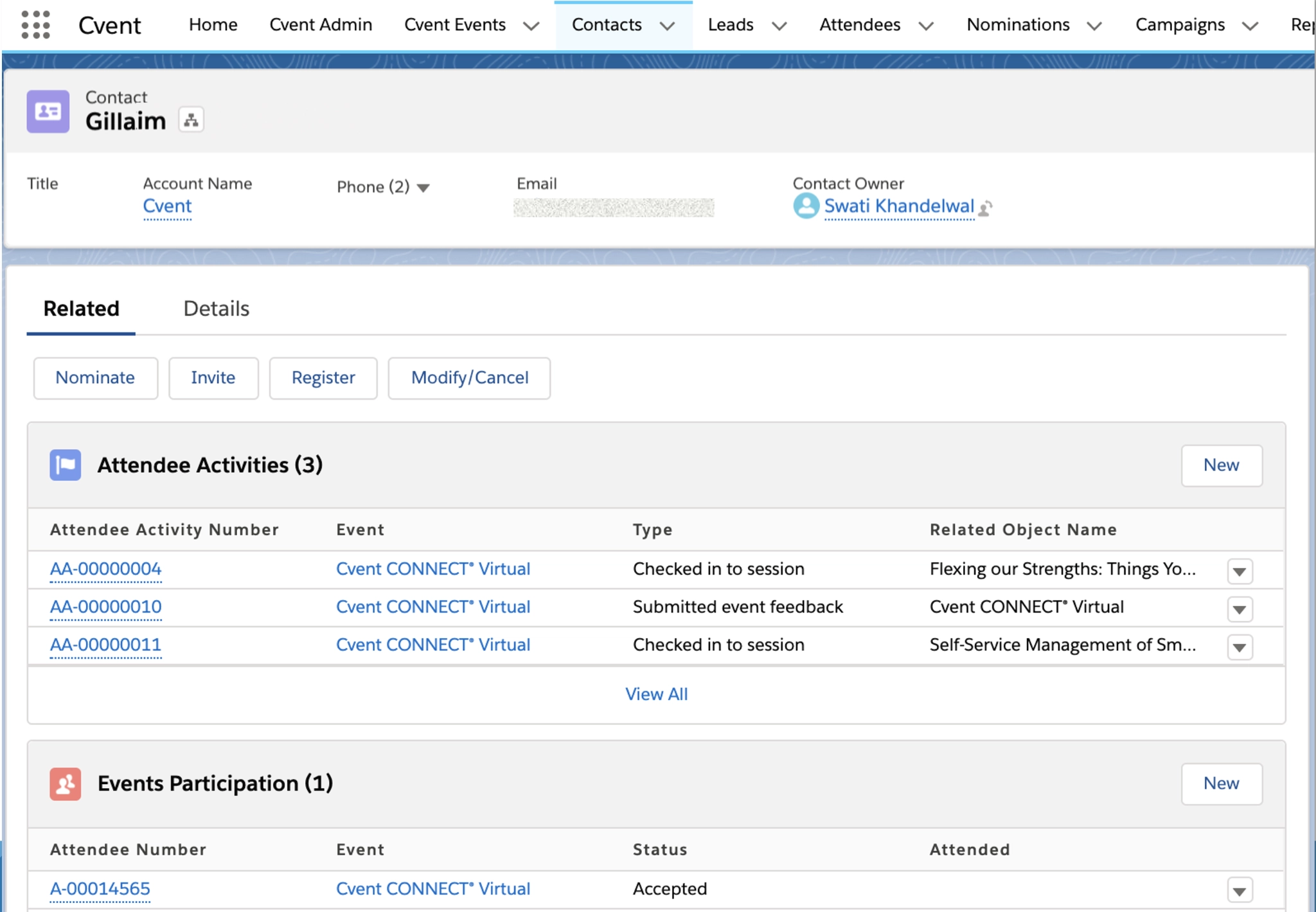Click 'Flexing our Strengths: Things Yo...' cell
This screenshot has width=1316, height=912.
click(x=1062, y=569)
